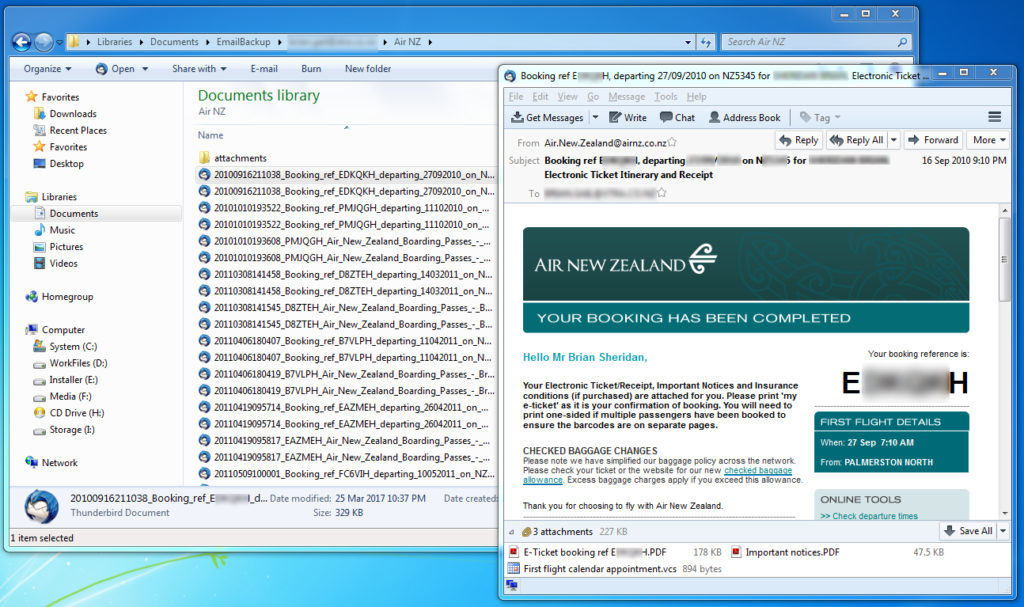Click the email message vertical scrollbar
1024x607 pixels.
[1004, 259]
